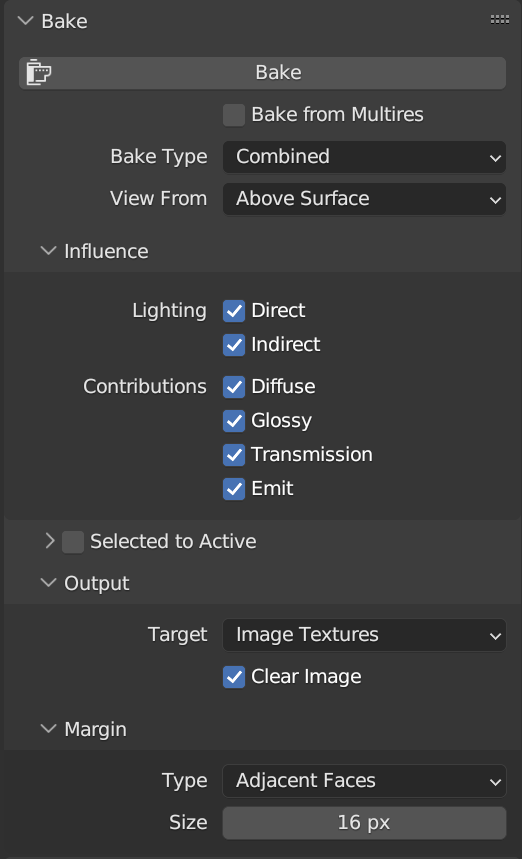Toggle Diffuse contribution checkbox
This screenshot has height=859, width=522.
pyautogui.click(x=234, y=387)
